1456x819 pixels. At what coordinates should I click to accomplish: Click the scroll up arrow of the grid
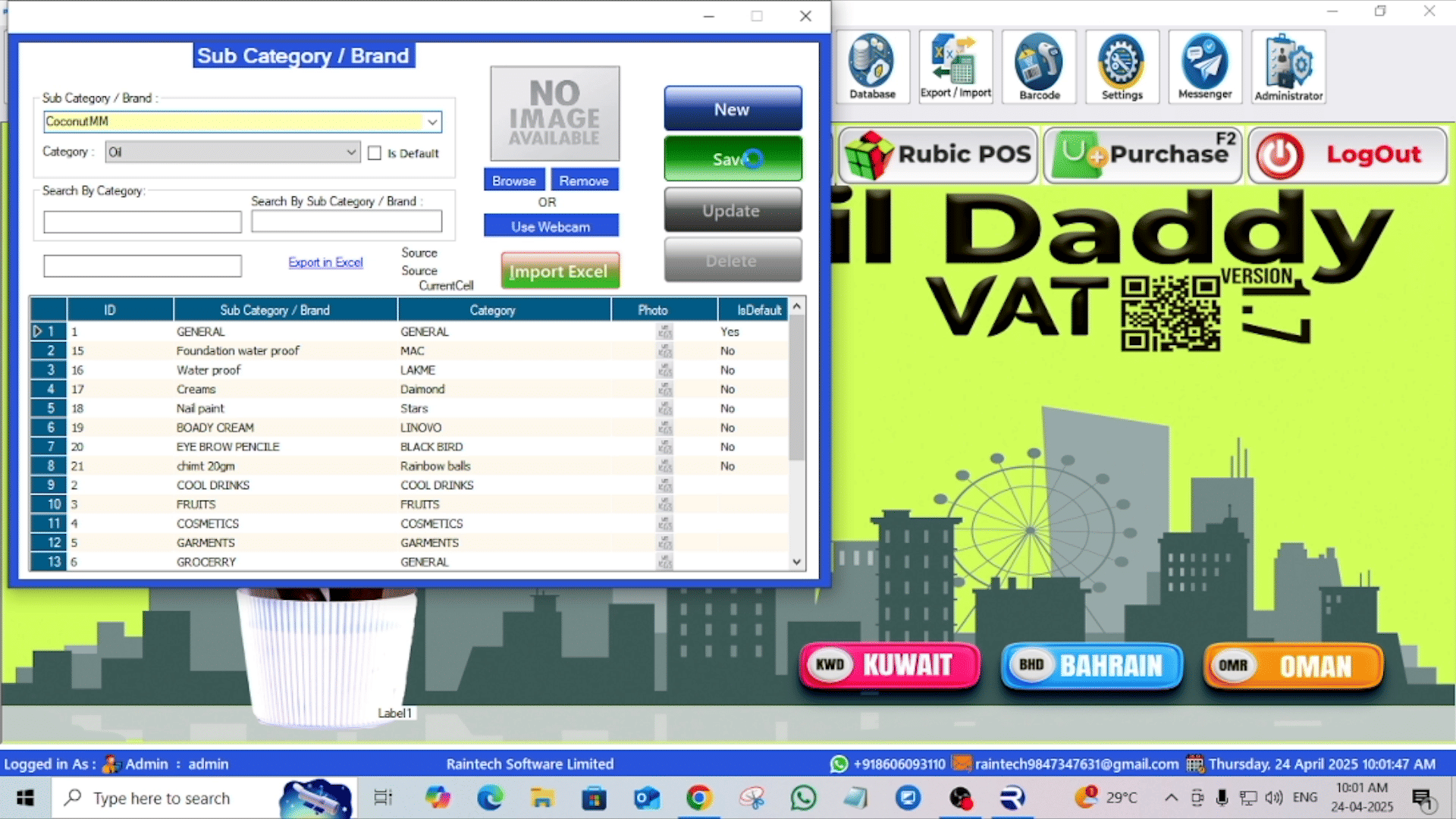(796, 306)
